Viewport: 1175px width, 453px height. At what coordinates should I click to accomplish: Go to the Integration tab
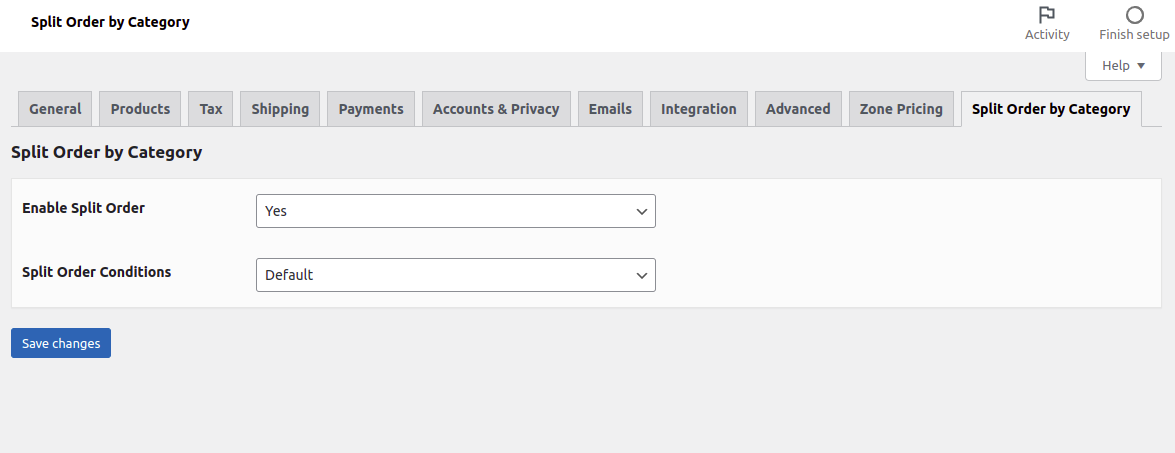point(698,109)
